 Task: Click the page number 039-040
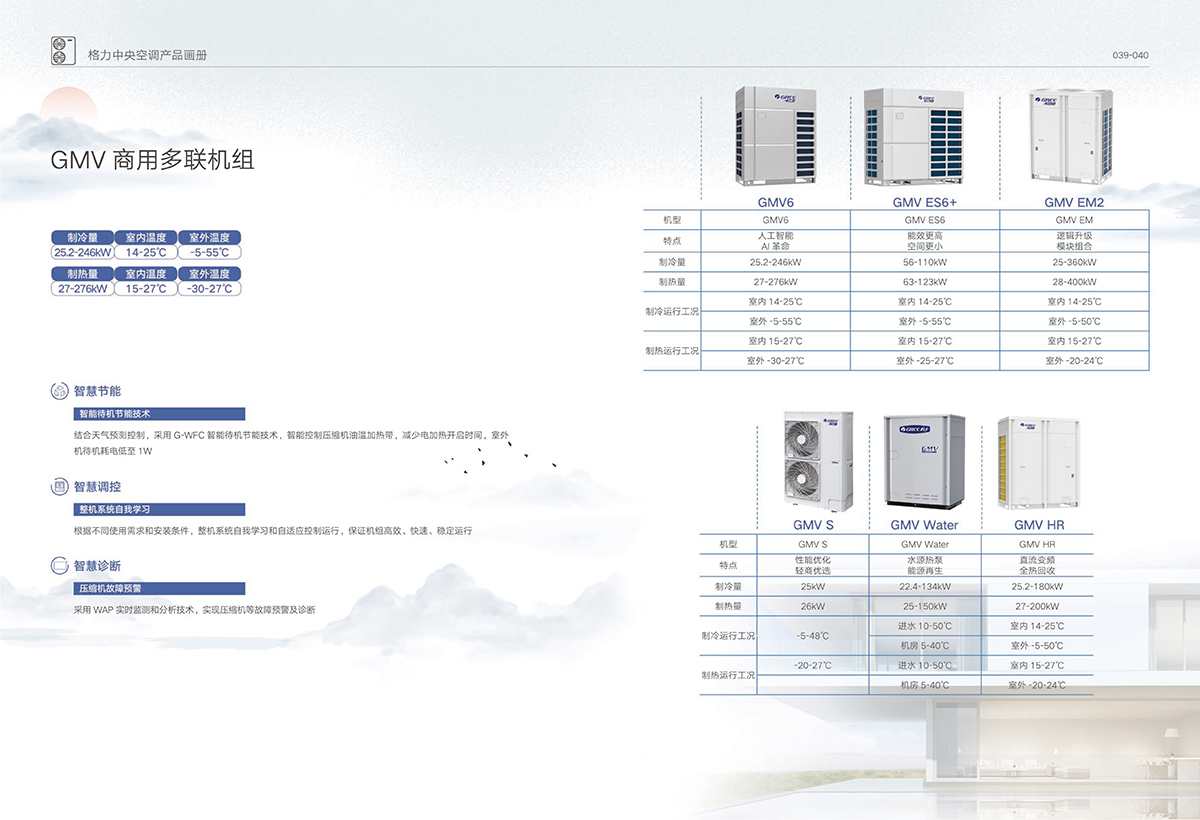(1130, 55)
